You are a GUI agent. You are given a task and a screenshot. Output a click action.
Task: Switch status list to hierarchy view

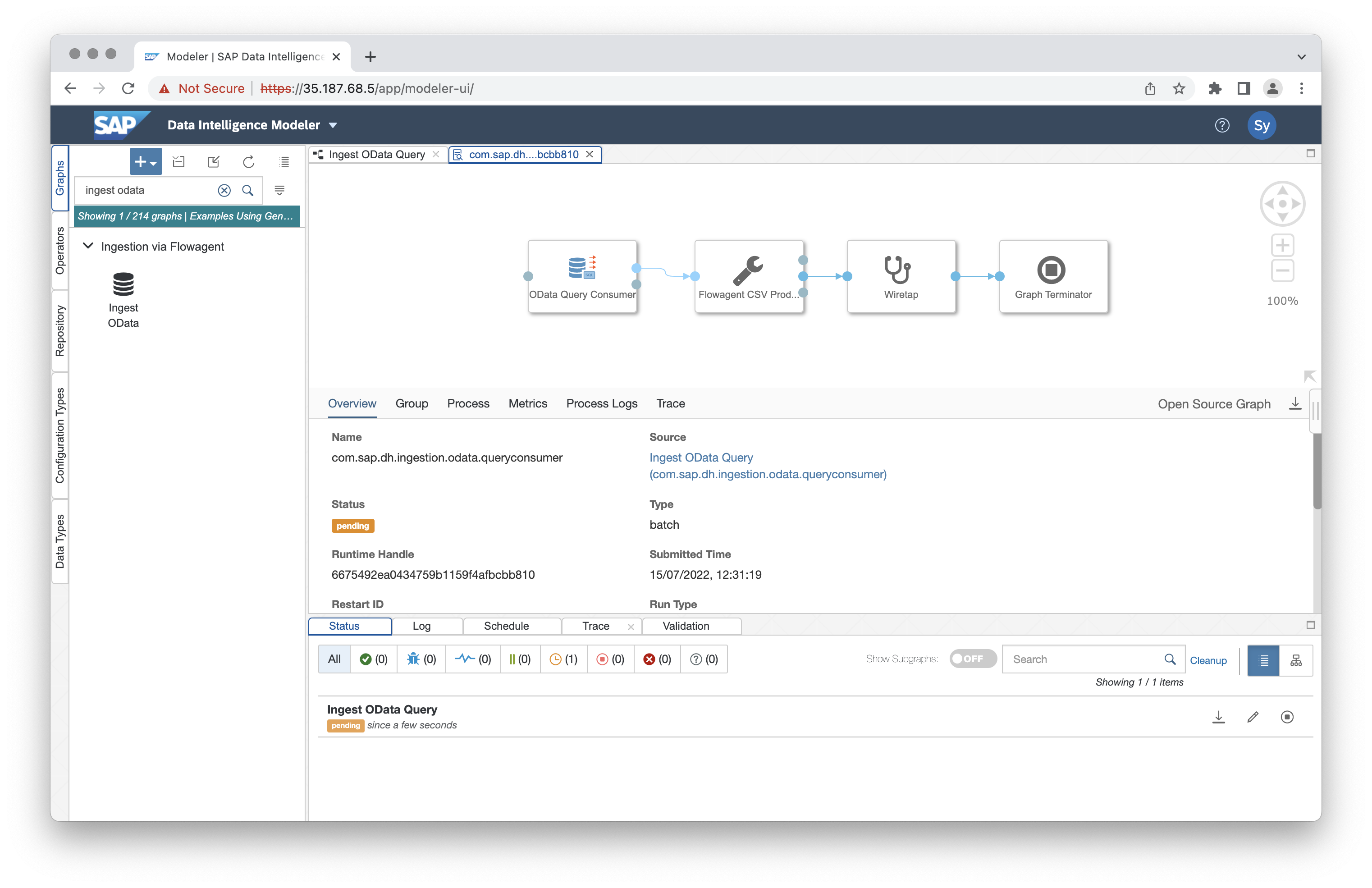pyautogui.click(x=1296, y=660)
